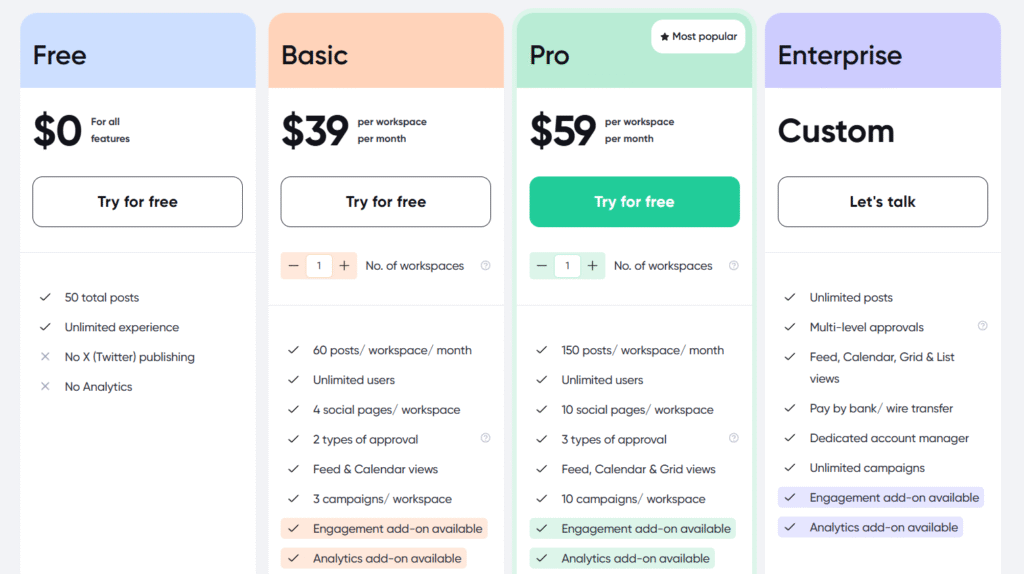Click the X beside No X (Twitter) publishing
Image resolution: width=1024 pixels, height=574 pixels.
coord(45,357)
